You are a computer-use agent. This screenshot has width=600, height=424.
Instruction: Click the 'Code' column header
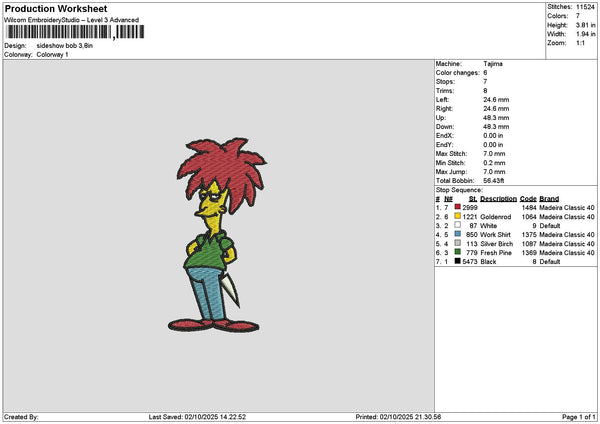coord(528,199)
